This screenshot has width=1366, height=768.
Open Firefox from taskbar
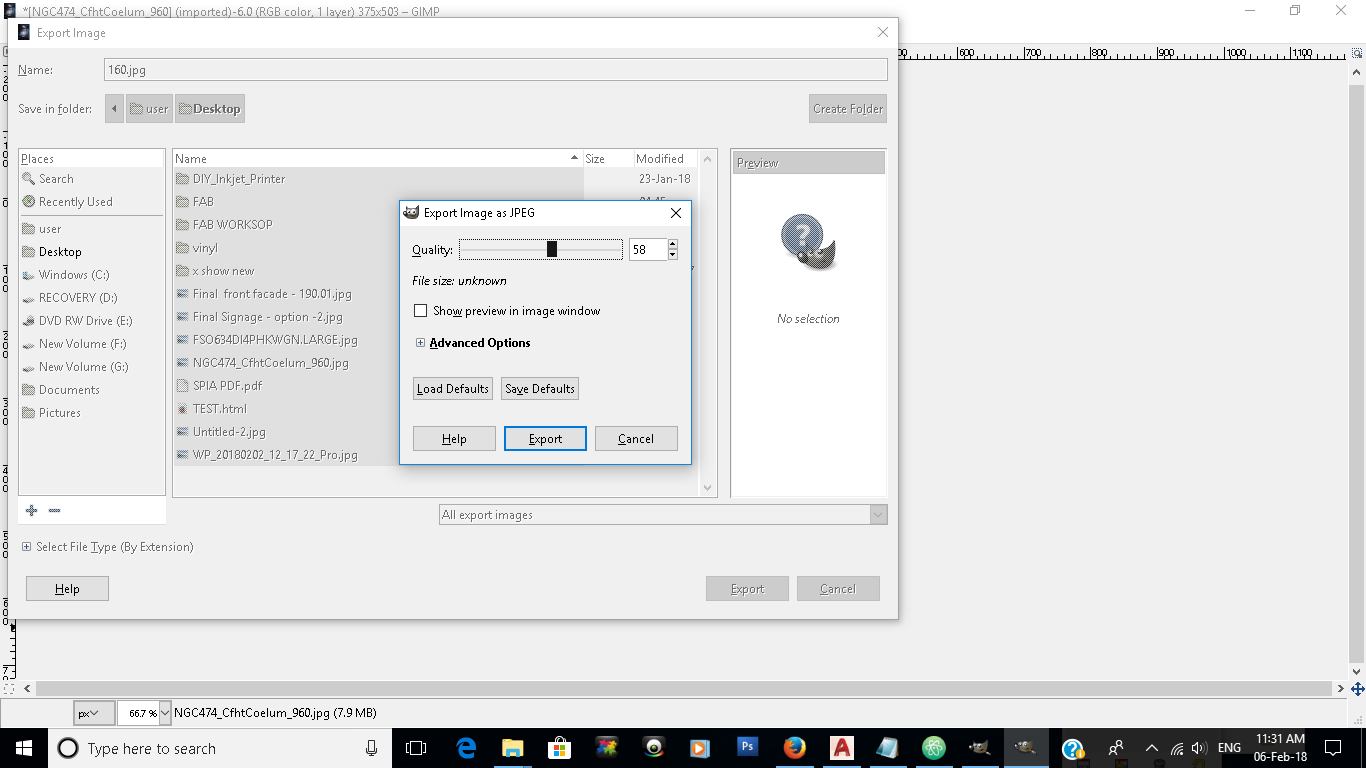pos(794,748)
